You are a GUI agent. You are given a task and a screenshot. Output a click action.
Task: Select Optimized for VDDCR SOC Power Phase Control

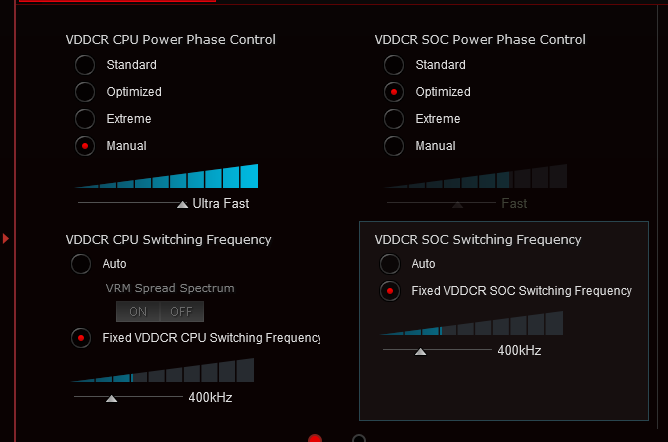pyautogui.click(x=395, y=92)
